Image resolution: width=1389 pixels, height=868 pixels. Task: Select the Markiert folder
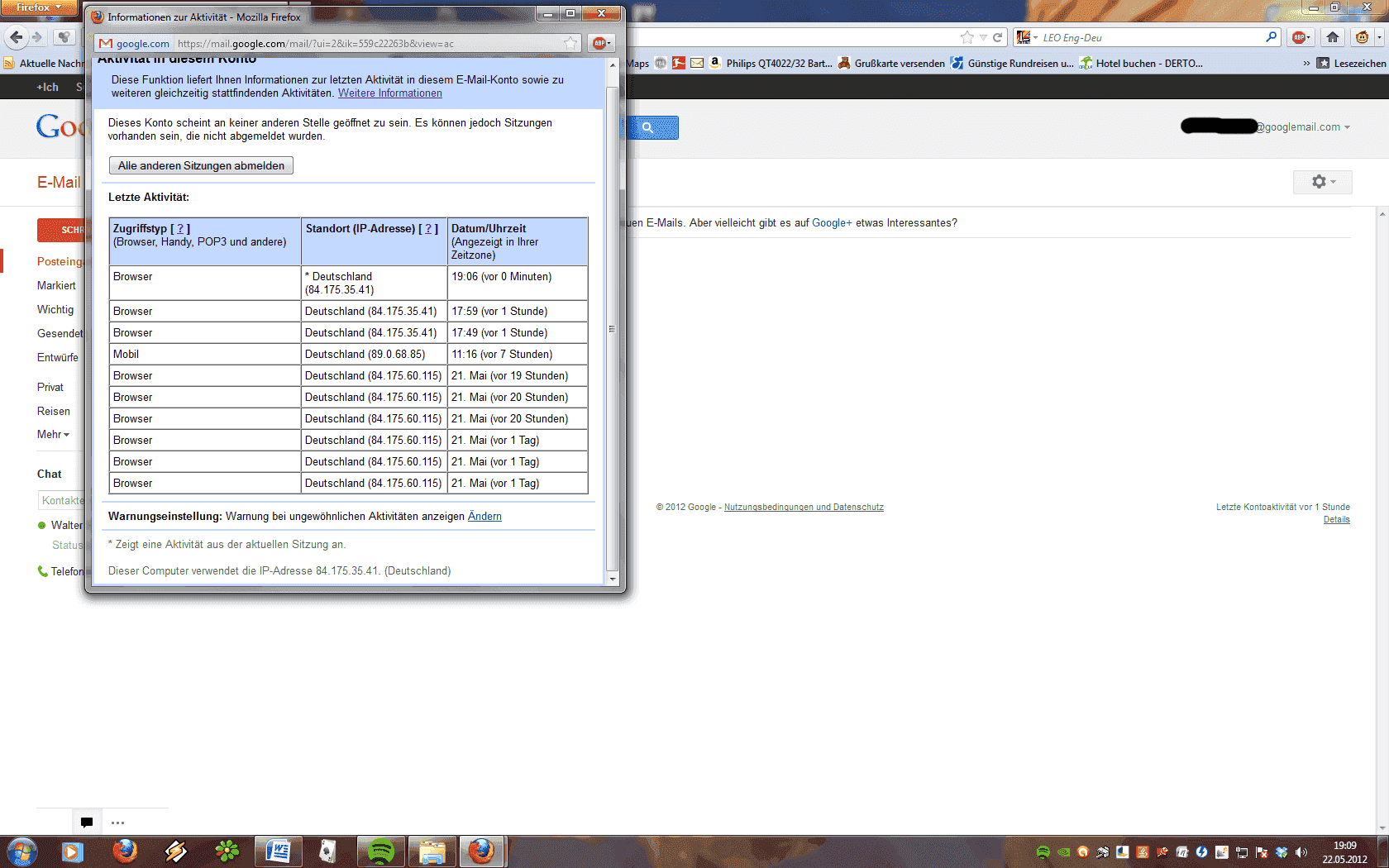coord(56,285)
